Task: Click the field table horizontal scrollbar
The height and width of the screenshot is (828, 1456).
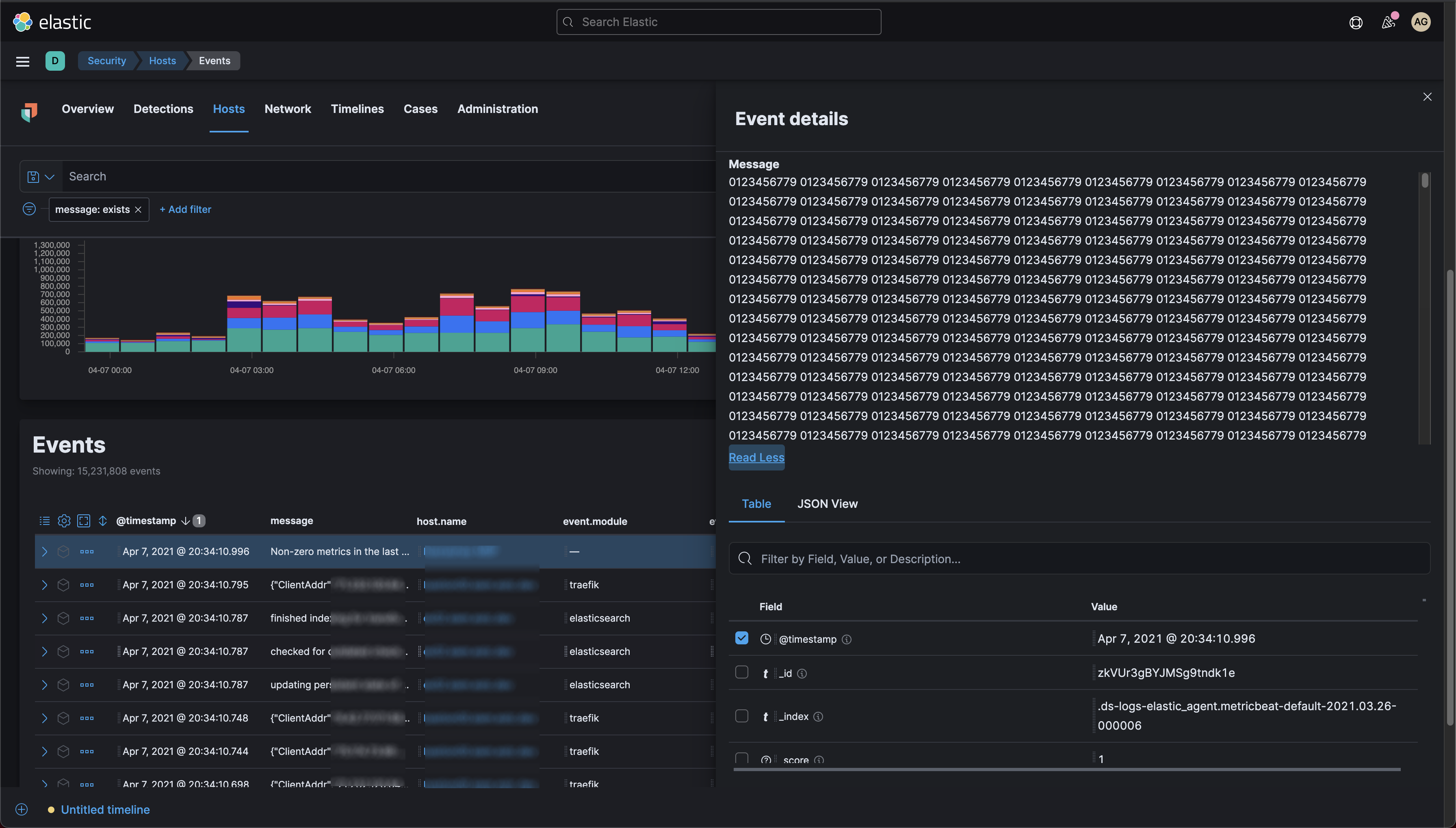Action: pos(1066,769)
